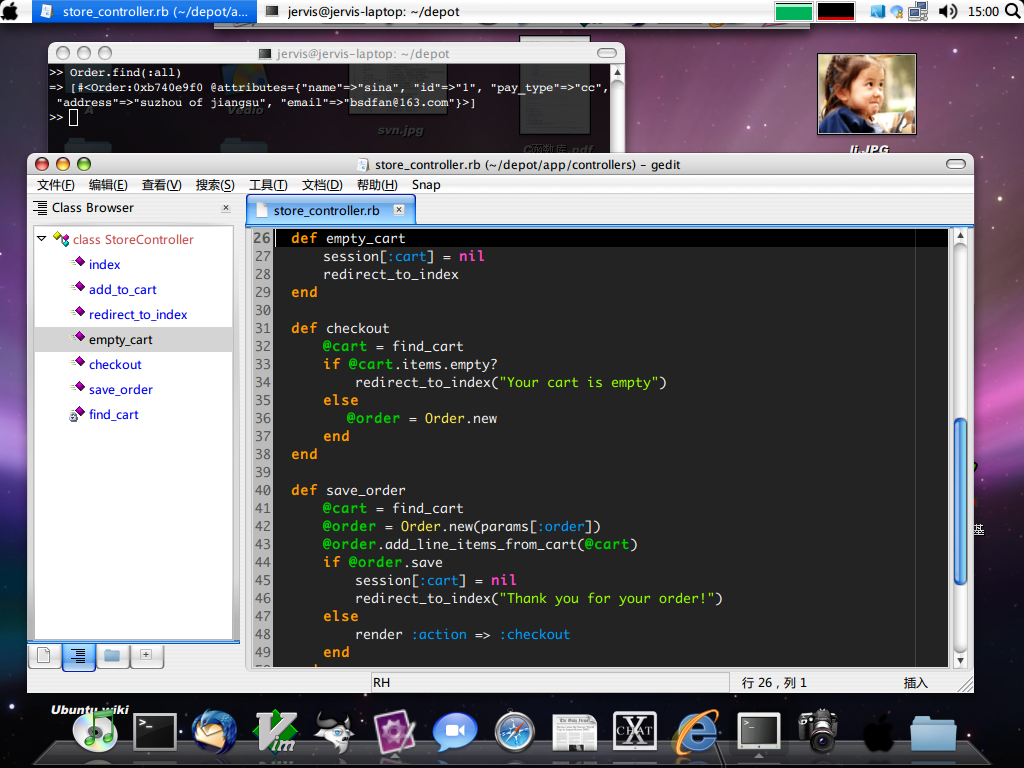Start the iChat video bubble app
This screenshot has height=768, width=1024.
(x=455, y=731)
